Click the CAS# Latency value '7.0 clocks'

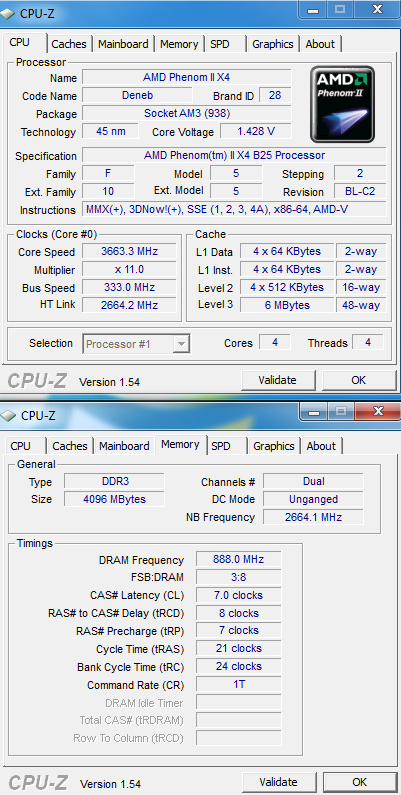point(238,595)
